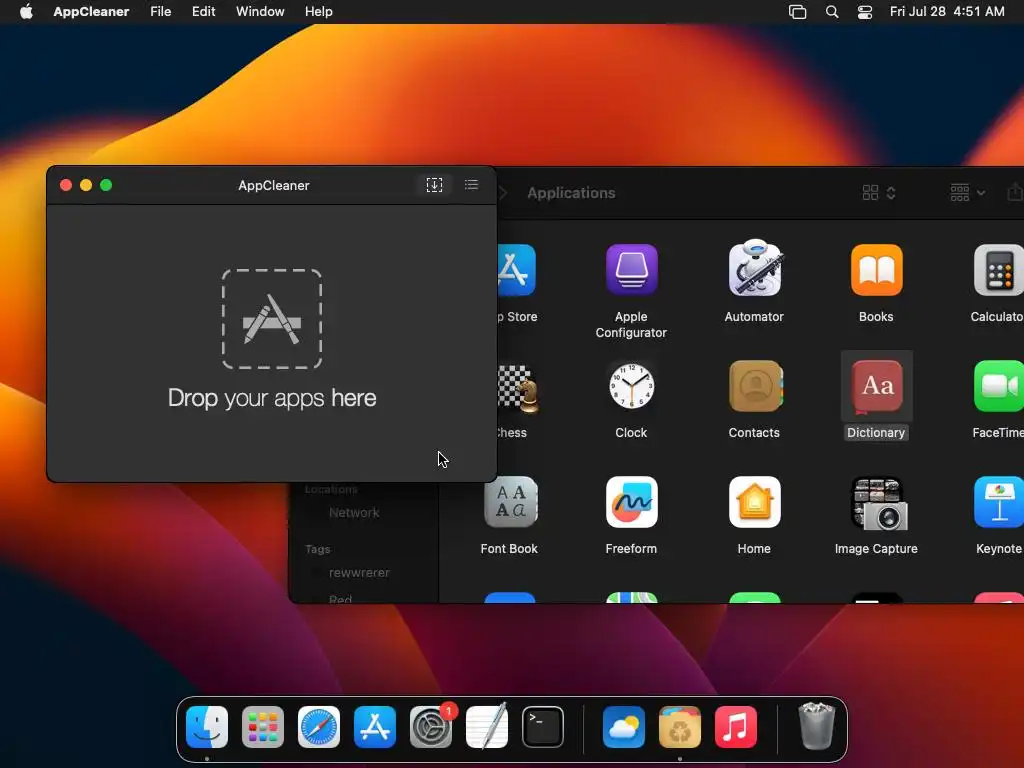1024x768 pixels.
Task: Select the Freeform app in Finder
Action: (x=631, y=502)
